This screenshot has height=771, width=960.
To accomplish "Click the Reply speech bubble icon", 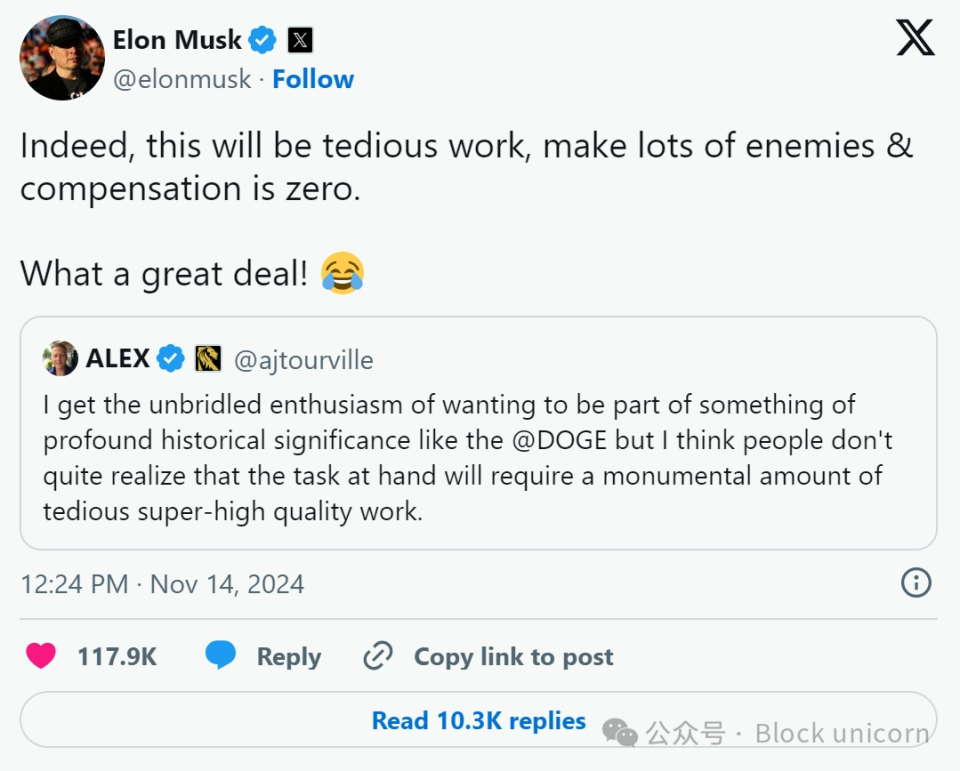I will tap(221, 656).
